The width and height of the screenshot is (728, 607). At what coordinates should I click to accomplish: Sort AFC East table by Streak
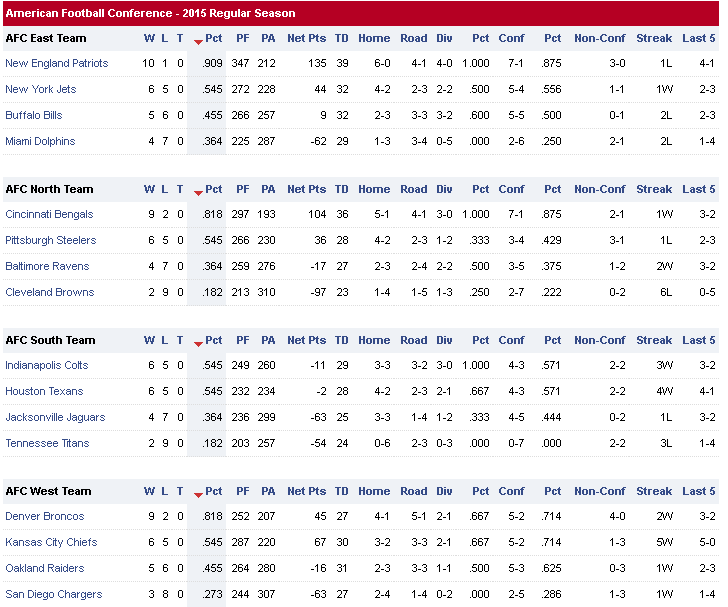click(654, 39)
